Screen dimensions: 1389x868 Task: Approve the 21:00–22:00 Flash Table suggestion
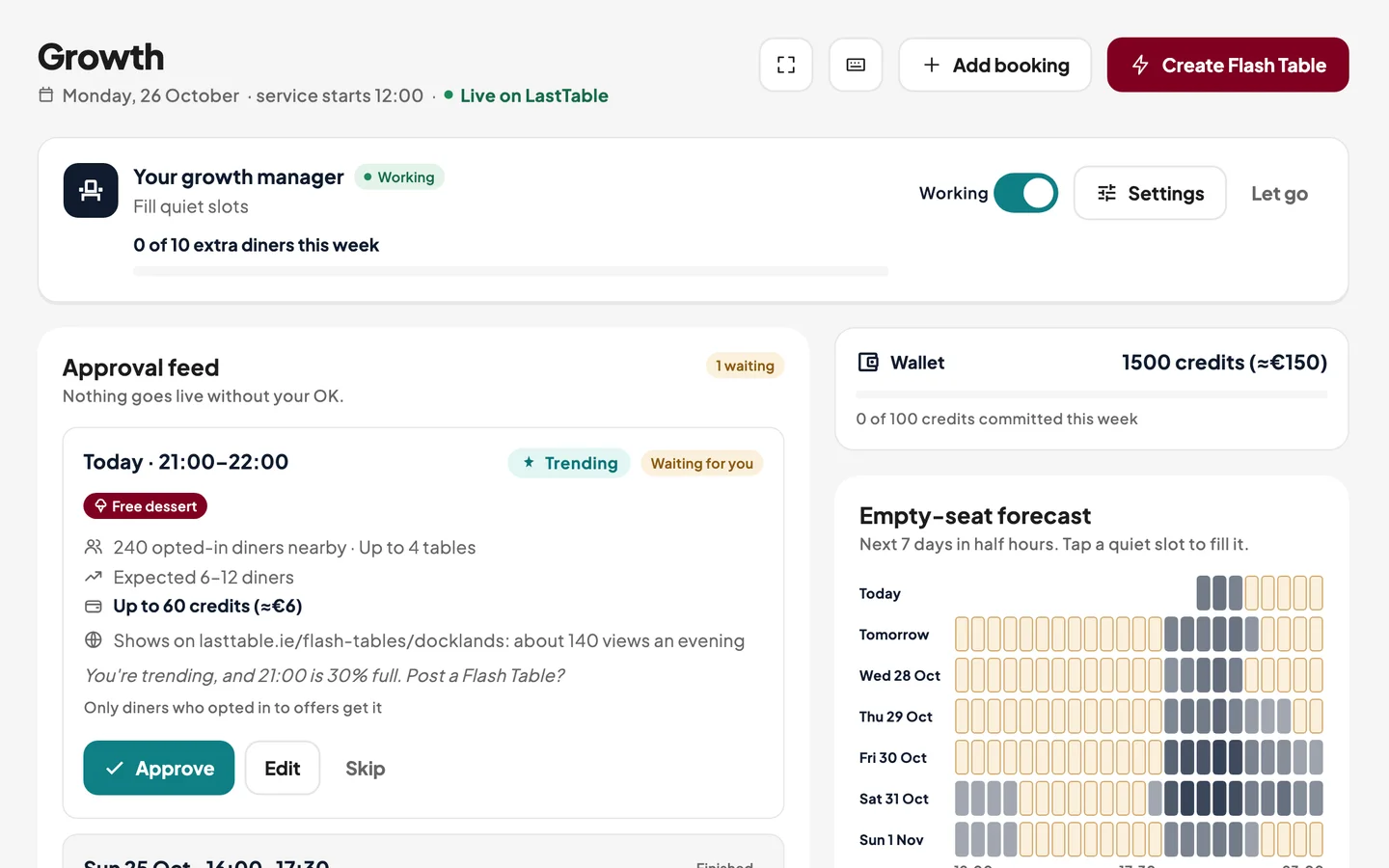(159, 768)
